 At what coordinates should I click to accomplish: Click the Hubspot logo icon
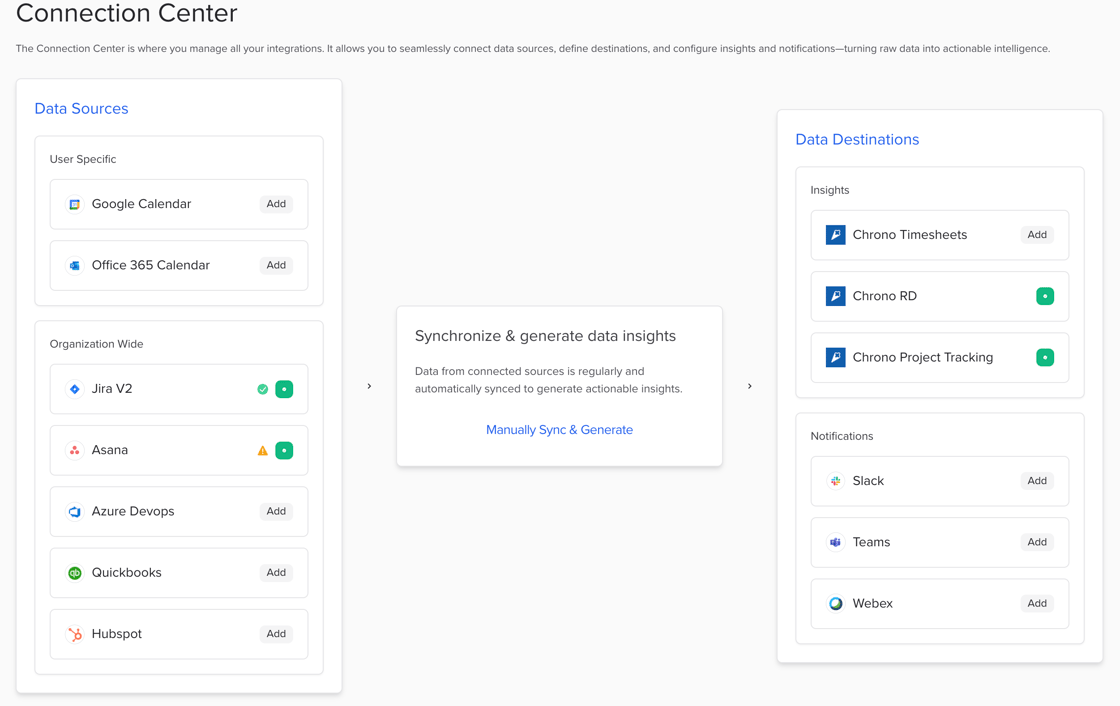[74, 635]
